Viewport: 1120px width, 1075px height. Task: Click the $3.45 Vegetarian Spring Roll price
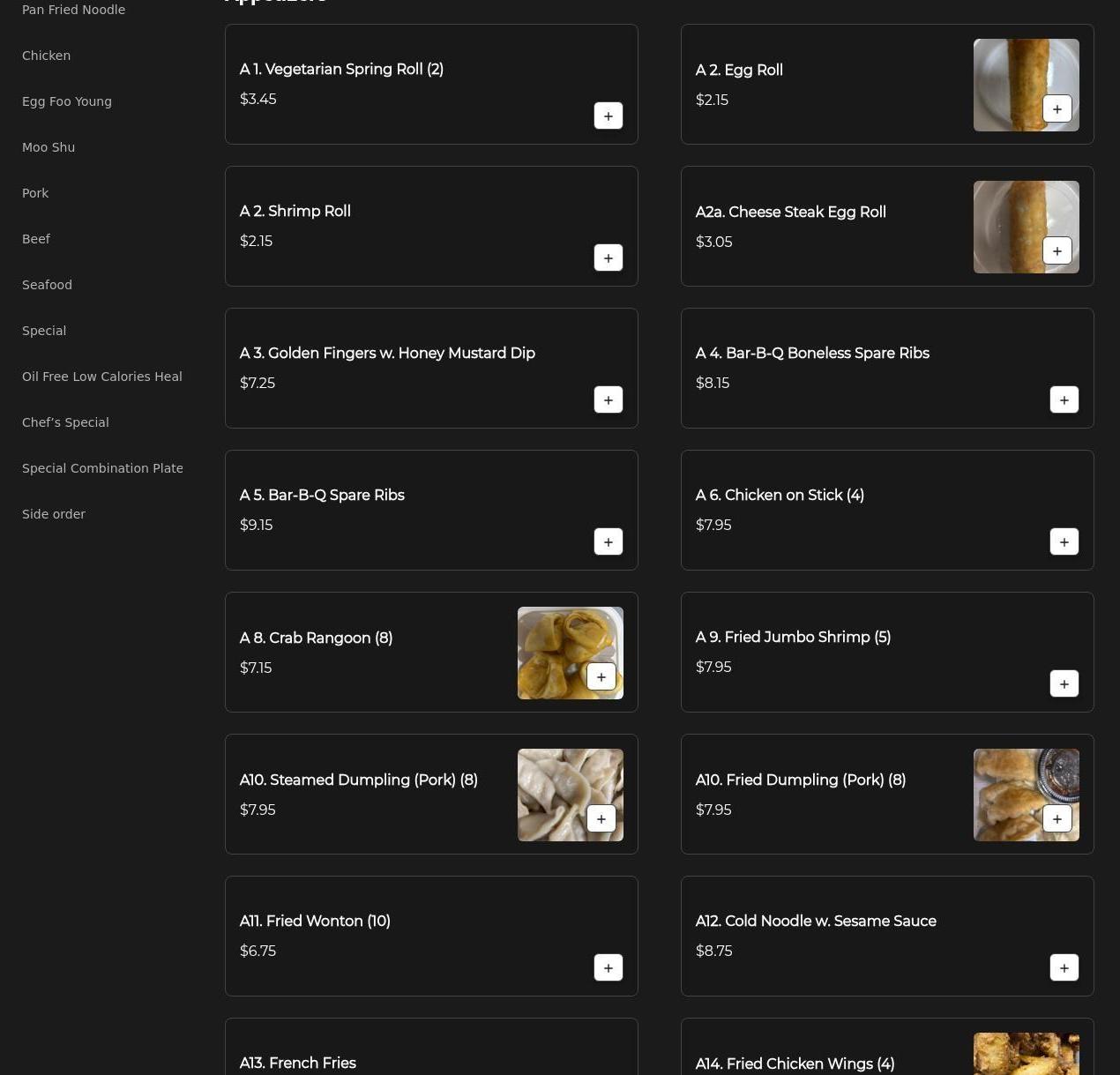pyautogui.click(x=258, y=100)
